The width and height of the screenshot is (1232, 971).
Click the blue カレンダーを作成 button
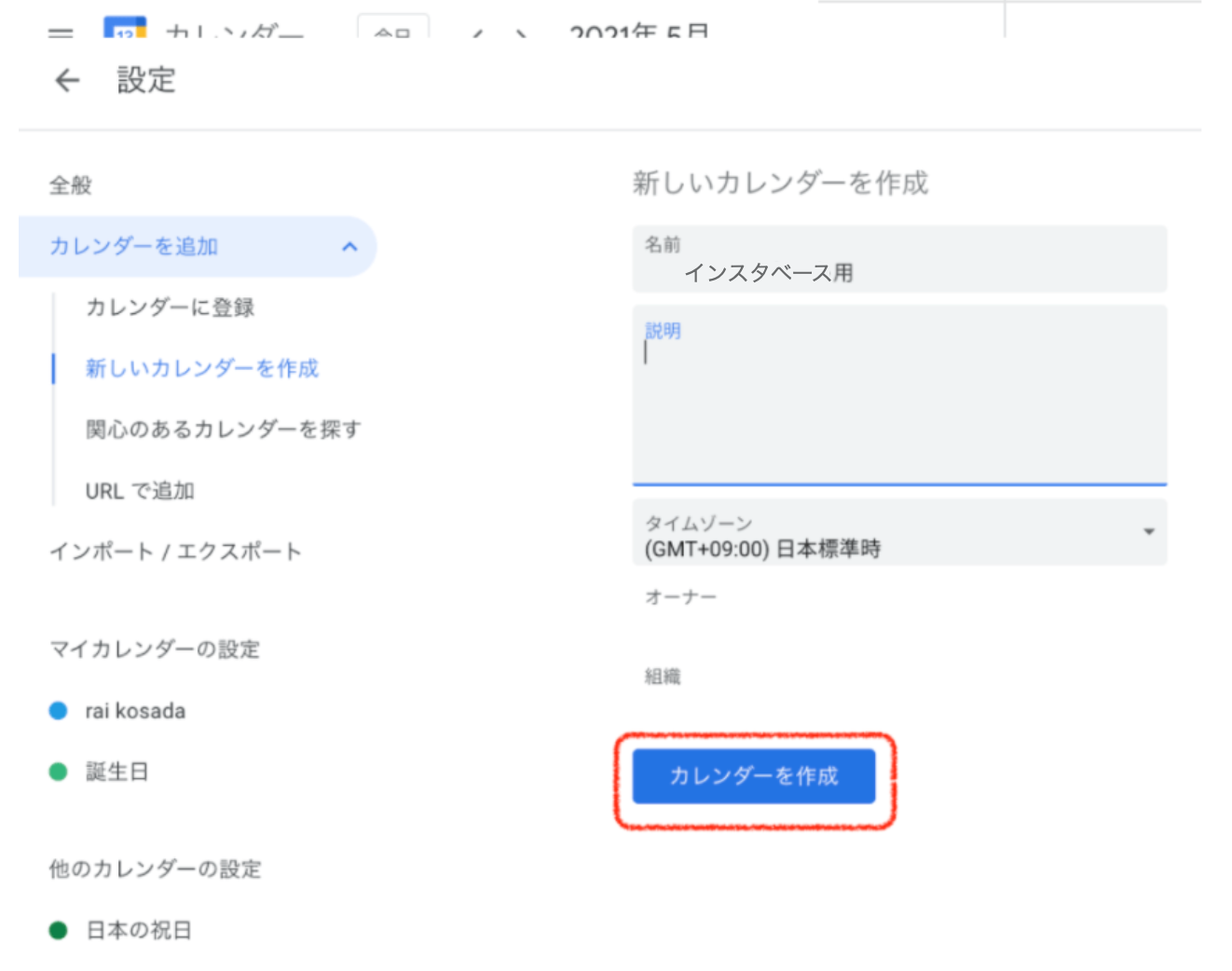753,776
